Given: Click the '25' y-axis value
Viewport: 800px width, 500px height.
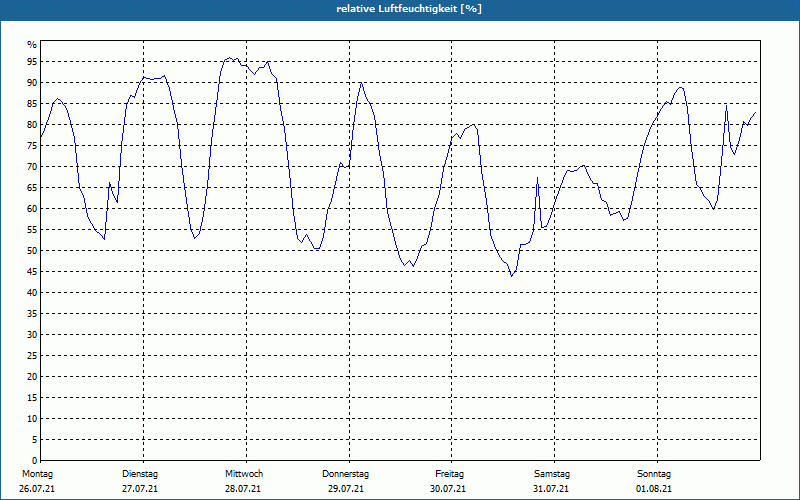Looking at the screenshot, I should [x=32, y=356].
